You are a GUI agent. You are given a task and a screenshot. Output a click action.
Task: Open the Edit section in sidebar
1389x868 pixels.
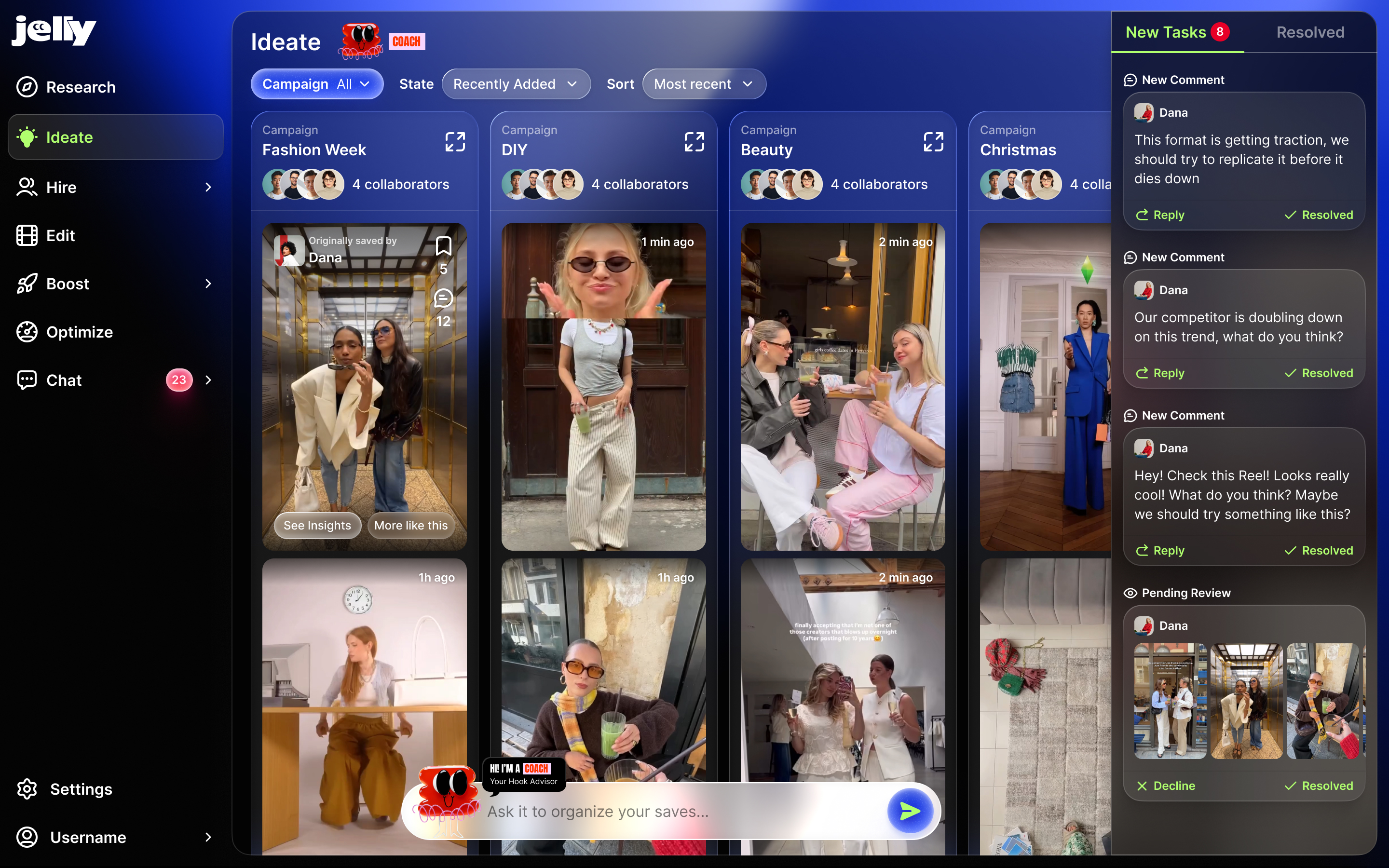(x=60, y=235)
